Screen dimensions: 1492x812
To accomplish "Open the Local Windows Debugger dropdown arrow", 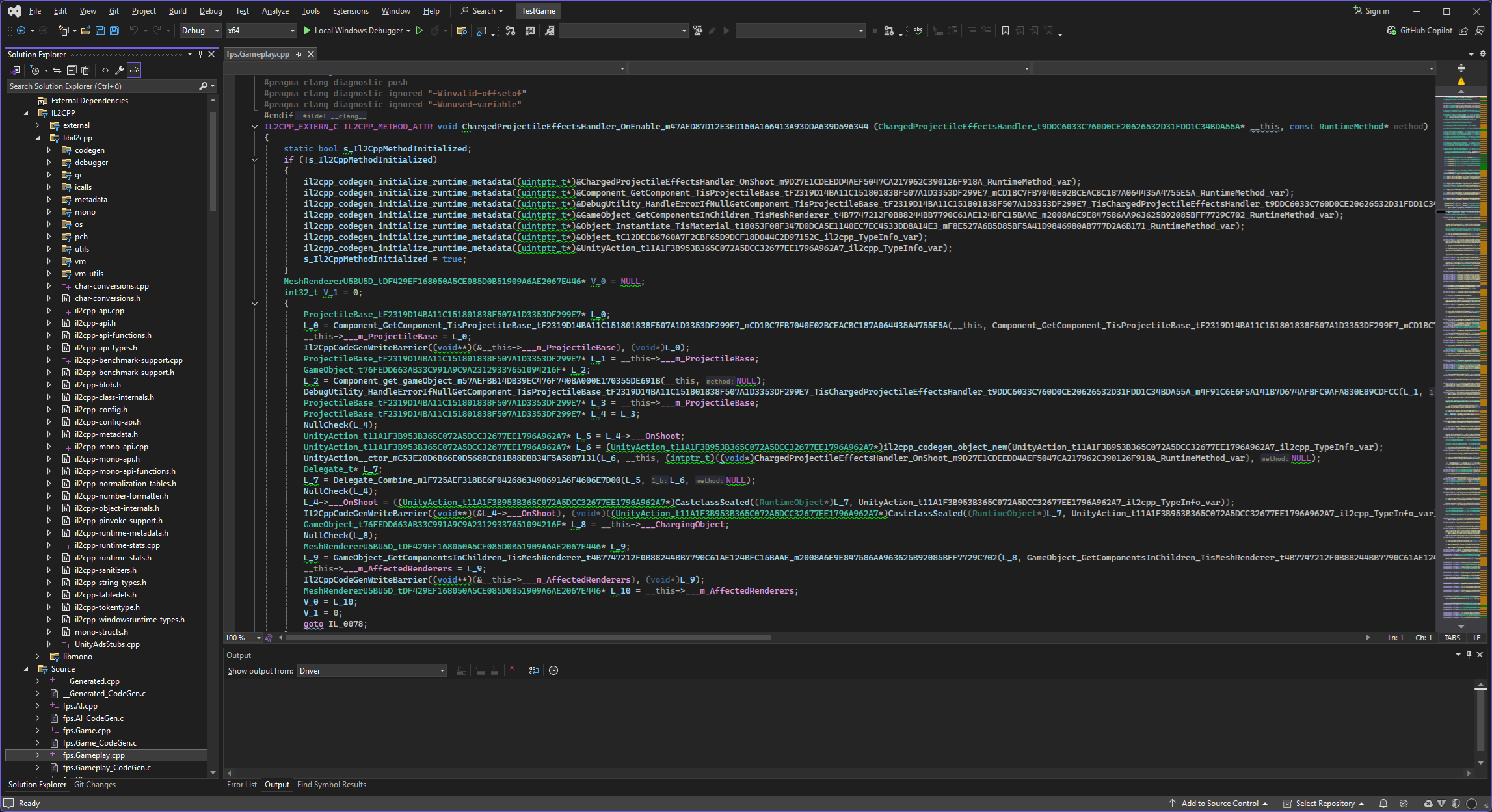I will point(408,31).
